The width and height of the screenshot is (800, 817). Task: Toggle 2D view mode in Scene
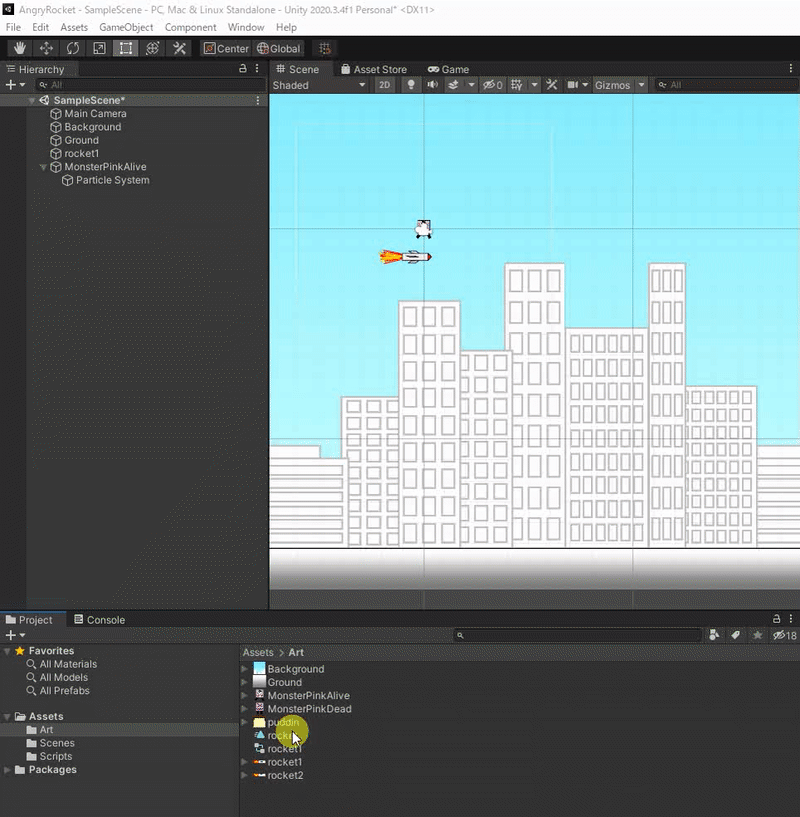(x=385, y=85)
